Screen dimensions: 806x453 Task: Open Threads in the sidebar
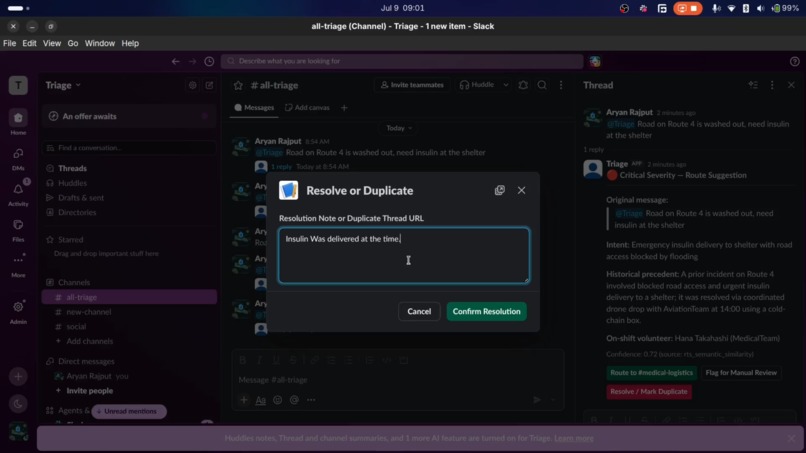click(x=72, y=168)
